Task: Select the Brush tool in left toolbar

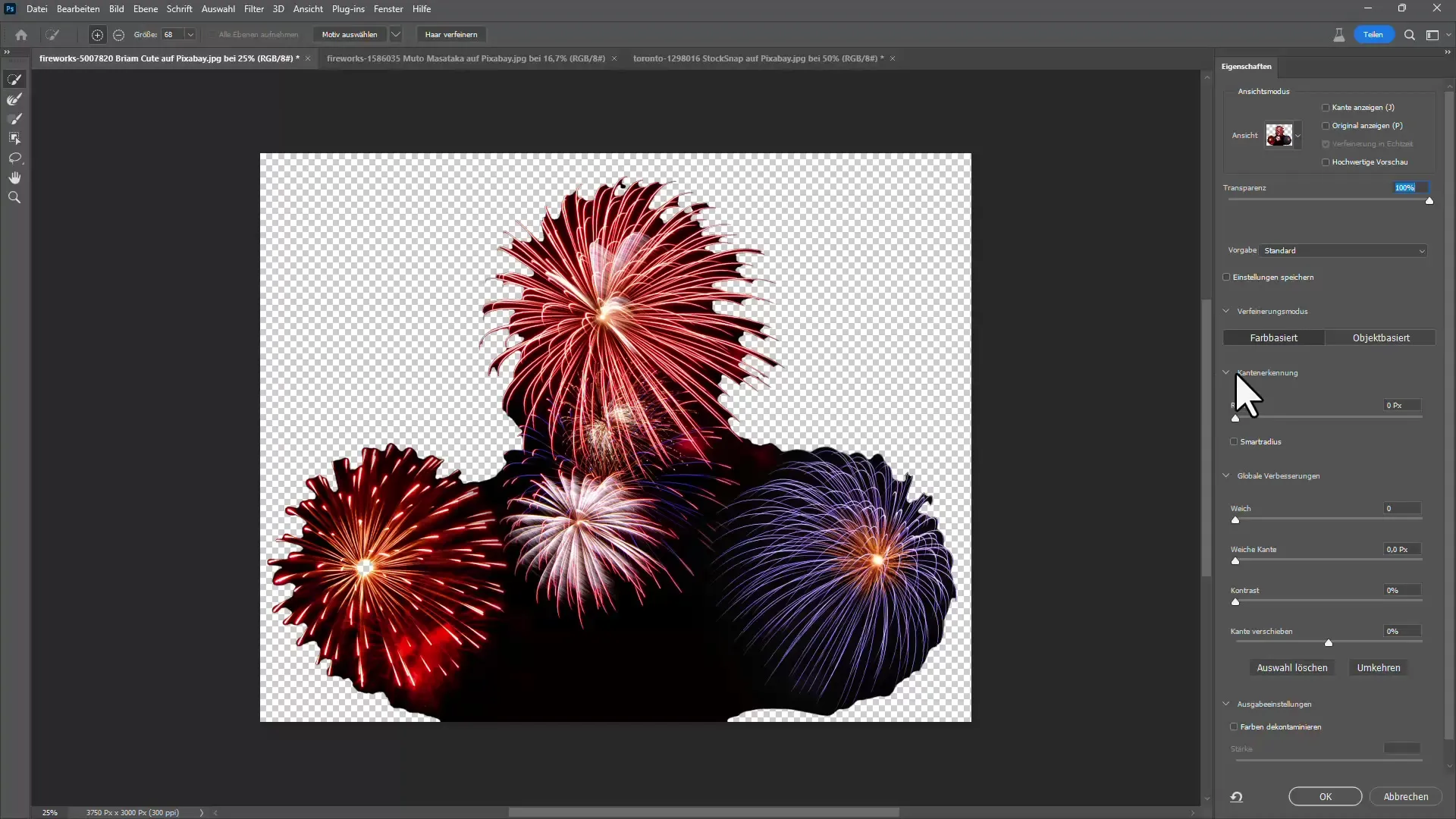Action: tap(14, 119)
